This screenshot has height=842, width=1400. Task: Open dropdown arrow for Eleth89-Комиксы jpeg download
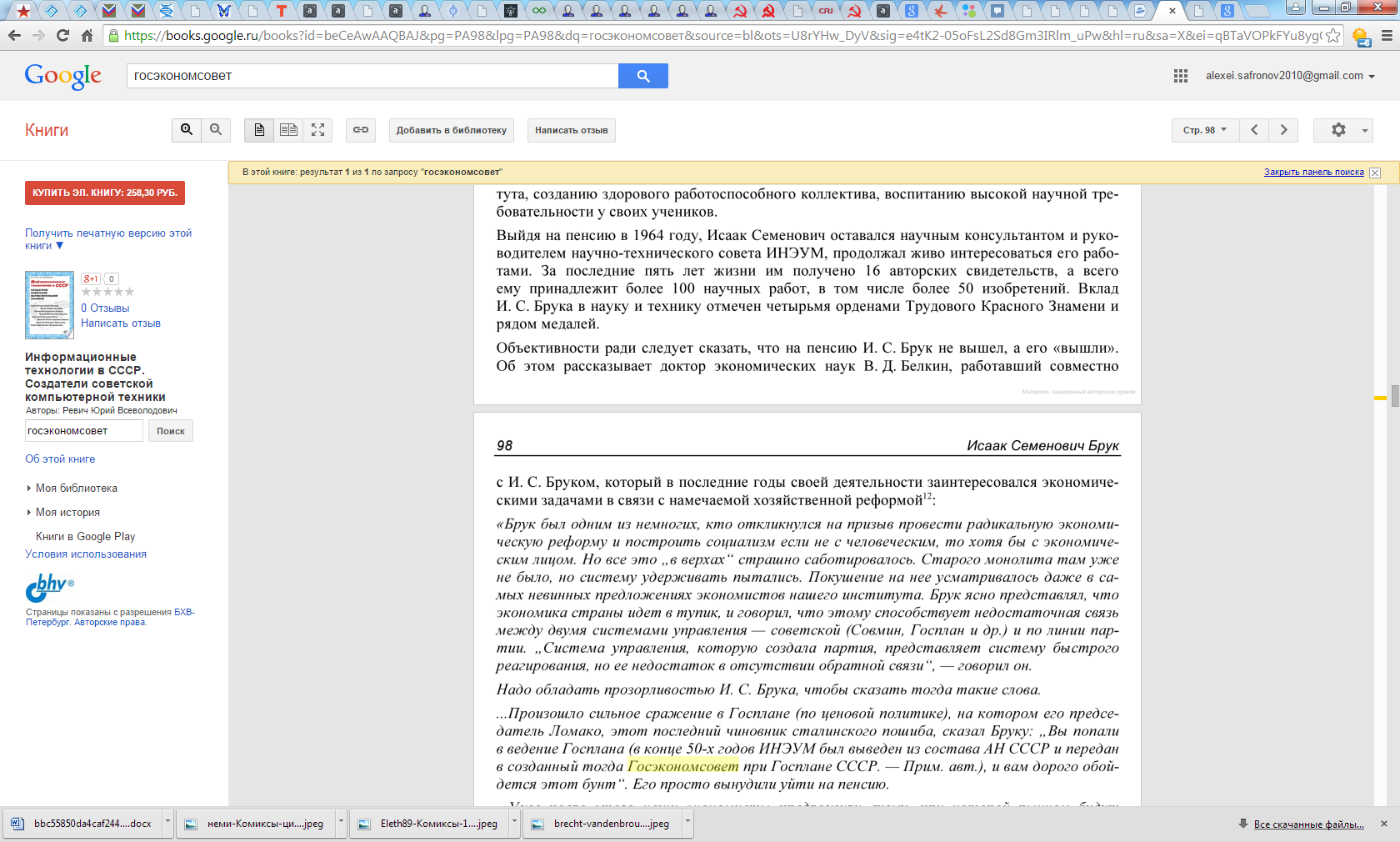point(514,823)
